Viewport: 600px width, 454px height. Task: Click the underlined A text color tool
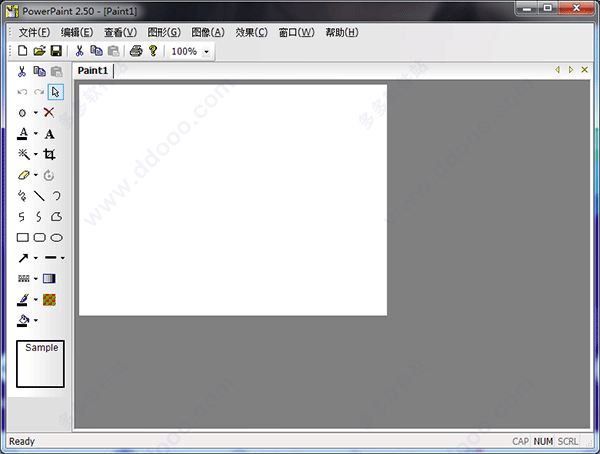pyautogui.click(x=23, y=134)
